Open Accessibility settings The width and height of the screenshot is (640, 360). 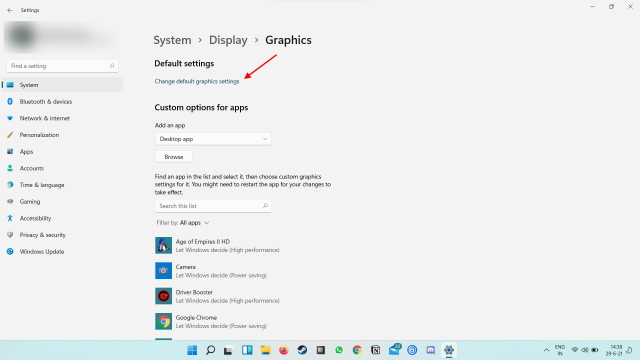[x=62, y=218]
